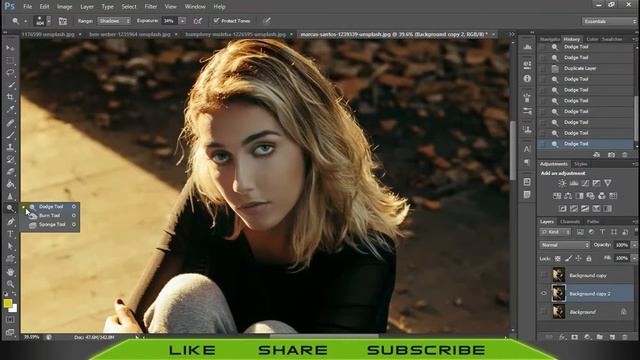Open the Image menu
Image resolution: width=640 pixels, height=360 pixels.
(x=64, y=7)
